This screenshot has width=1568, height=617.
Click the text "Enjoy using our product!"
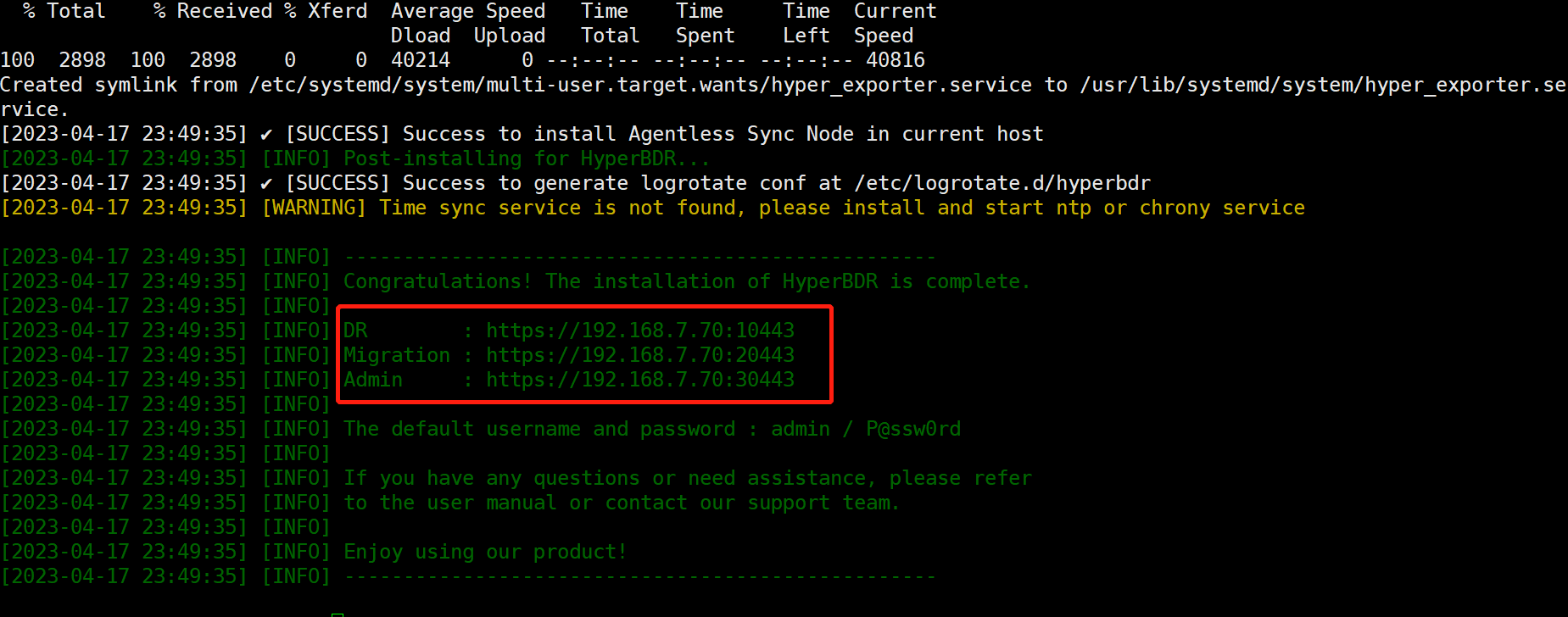[x=485, y=552]
